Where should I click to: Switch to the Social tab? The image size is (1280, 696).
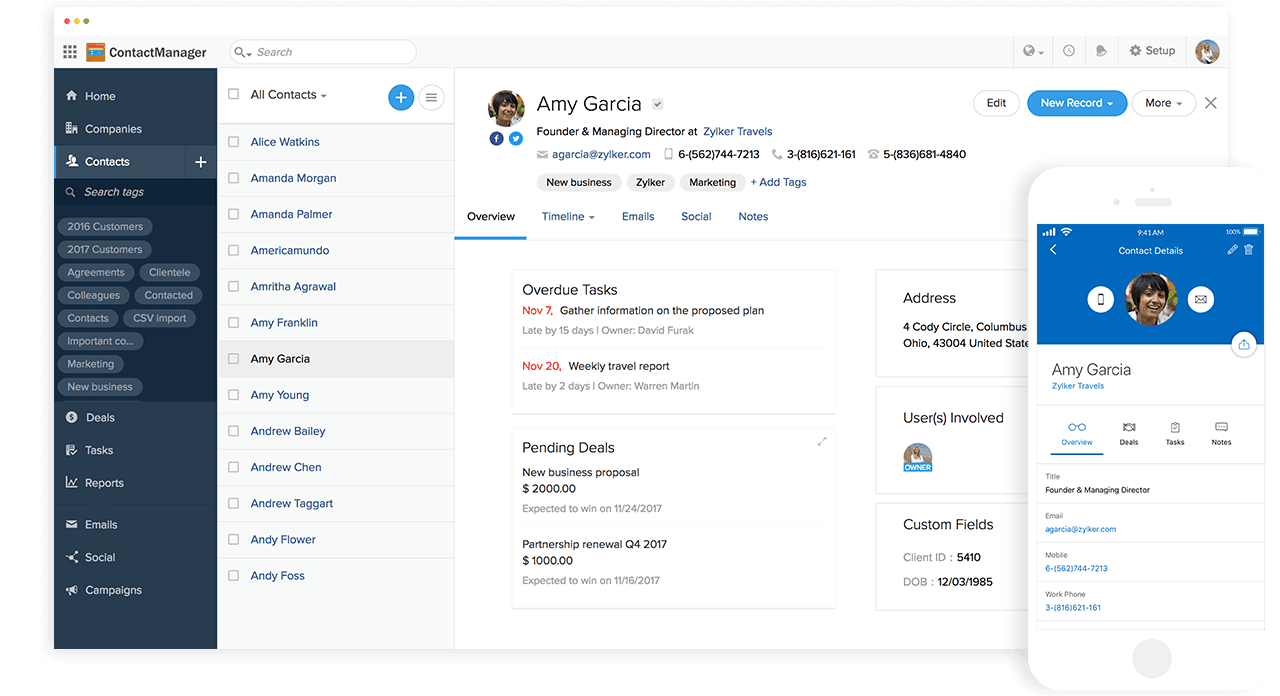(696, 216)
